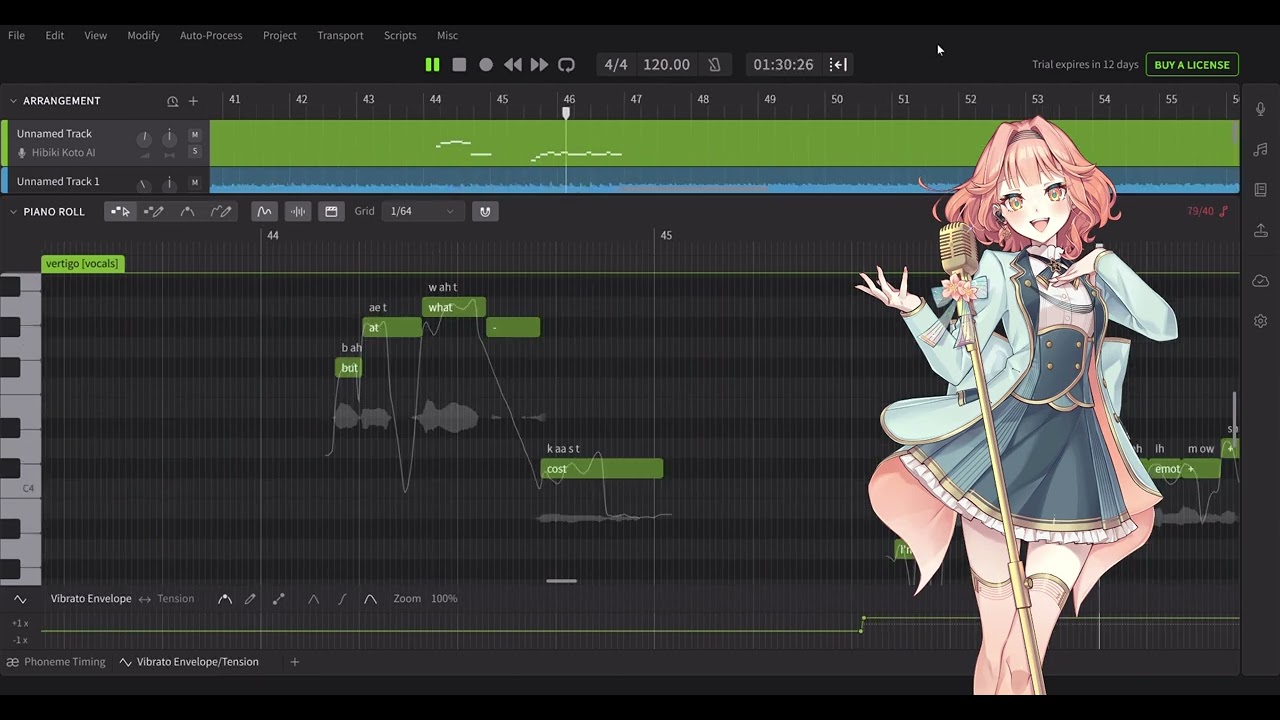
Task: Swap parameters with the double-arrow icon
Action: click(x=144, y=599)
